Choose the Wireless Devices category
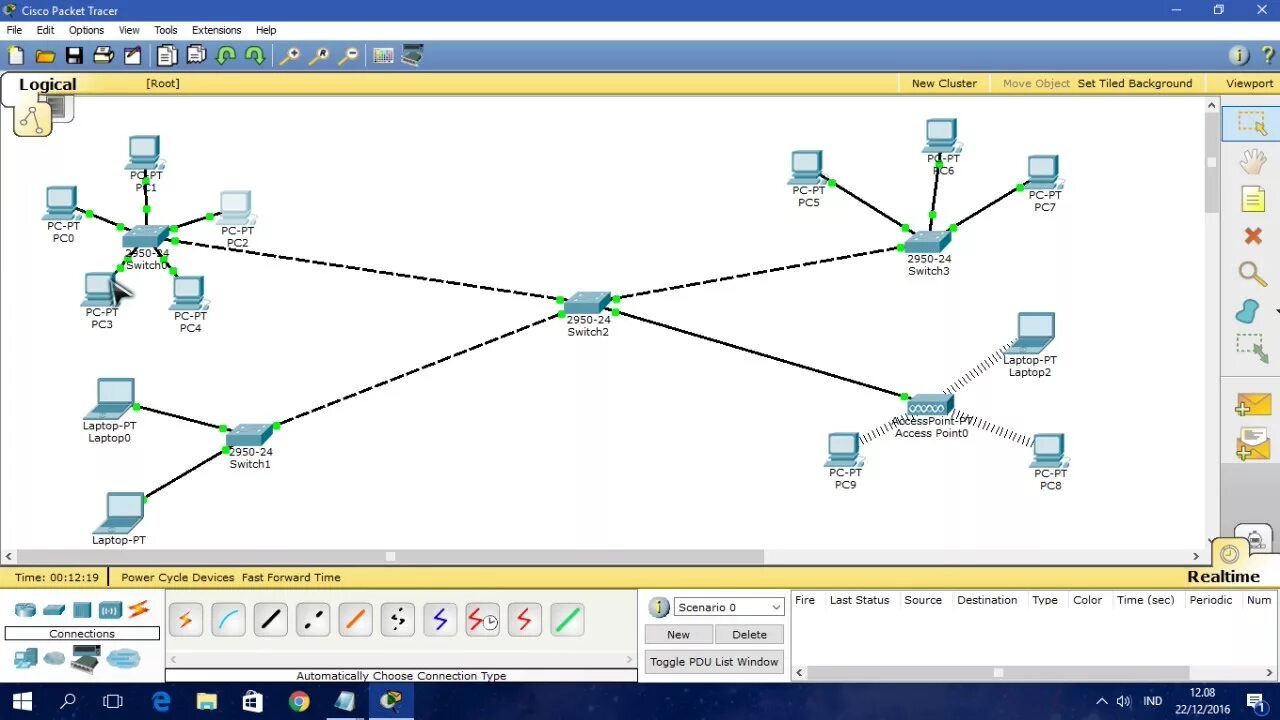 pos(110,610)
